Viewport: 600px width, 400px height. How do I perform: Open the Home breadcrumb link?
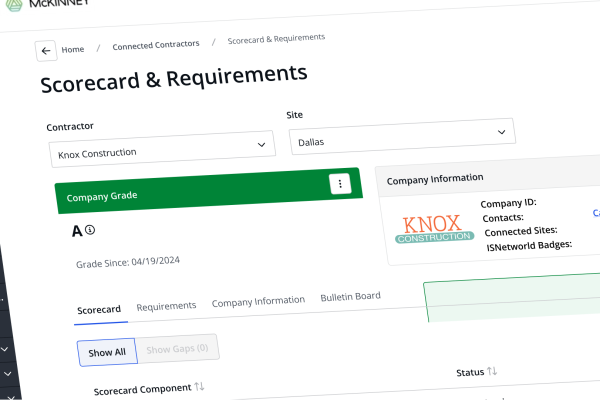point(73,49)
